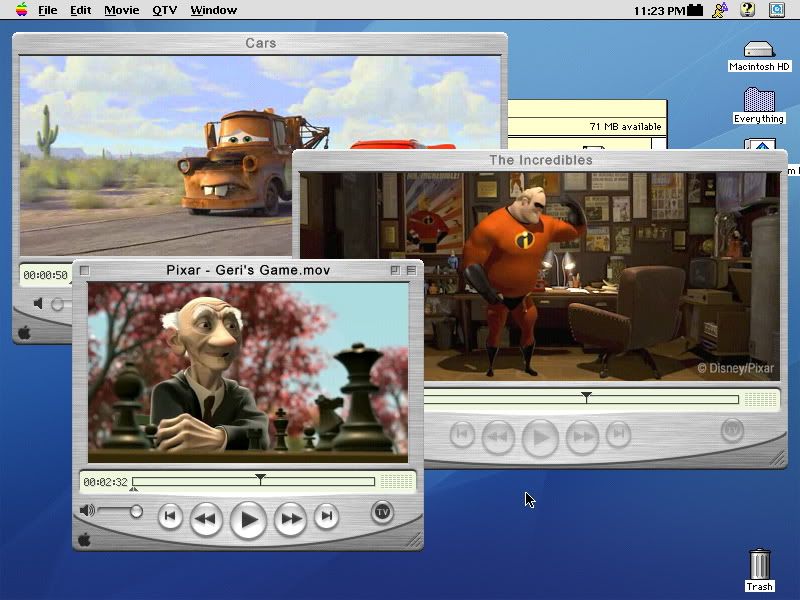Select the Trash icon on the desktop
This screenshot has height=600, width=800.
[760, 570]
